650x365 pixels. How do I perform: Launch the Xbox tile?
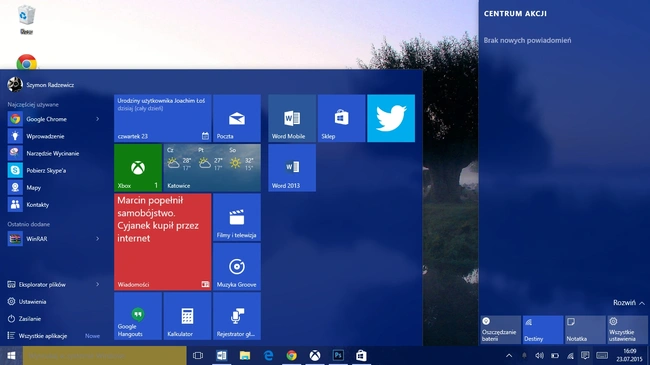pos(138,168)
